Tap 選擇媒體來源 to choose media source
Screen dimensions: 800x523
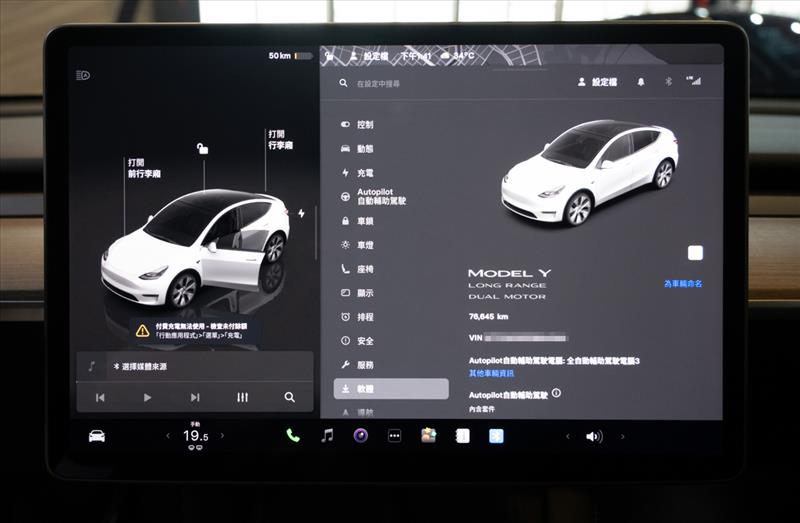[x=140, y=366]
